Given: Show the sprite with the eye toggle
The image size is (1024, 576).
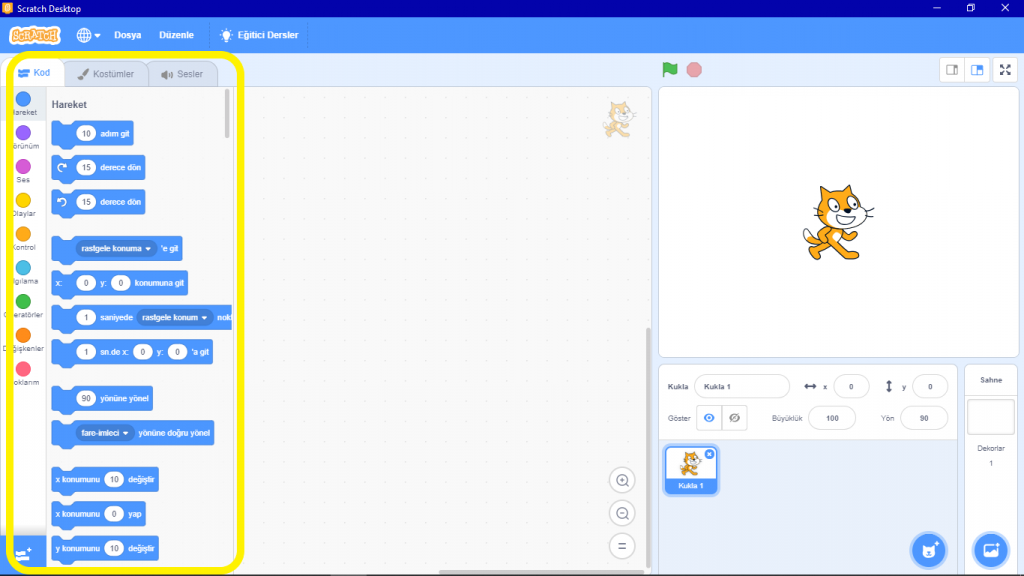Looking at the screenshot, I should coord(709,418).
